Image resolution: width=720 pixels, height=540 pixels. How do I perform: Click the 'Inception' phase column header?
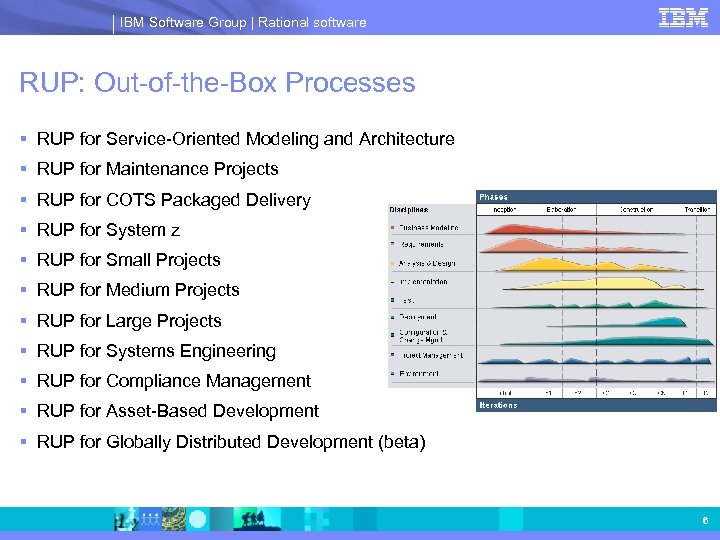click(504, 209)
